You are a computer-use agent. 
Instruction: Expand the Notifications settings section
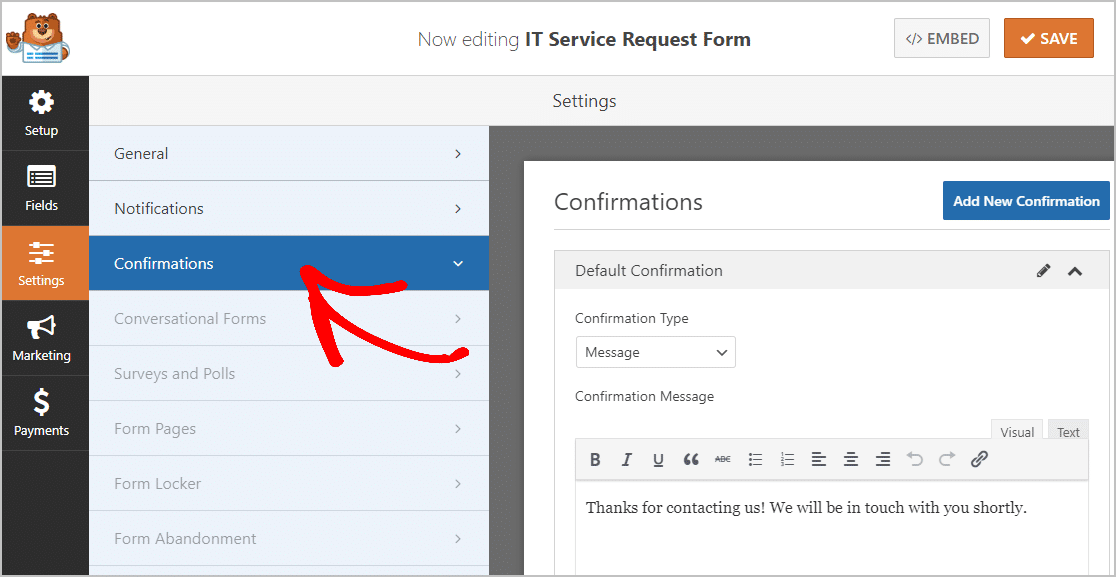point(289,208)
